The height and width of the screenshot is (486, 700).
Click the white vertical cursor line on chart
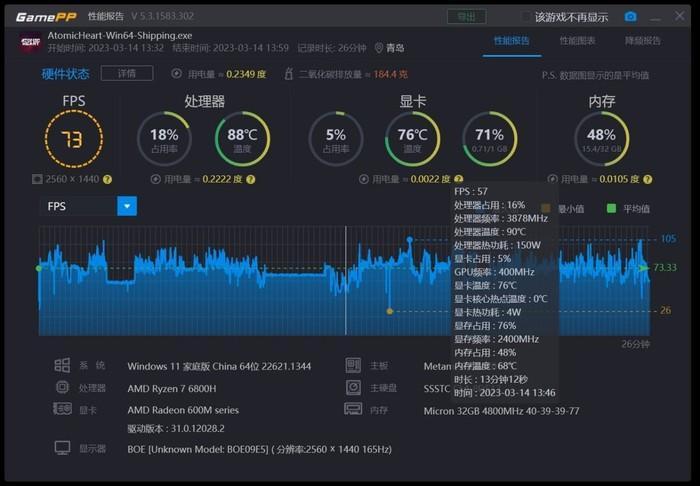pos(346,280)
